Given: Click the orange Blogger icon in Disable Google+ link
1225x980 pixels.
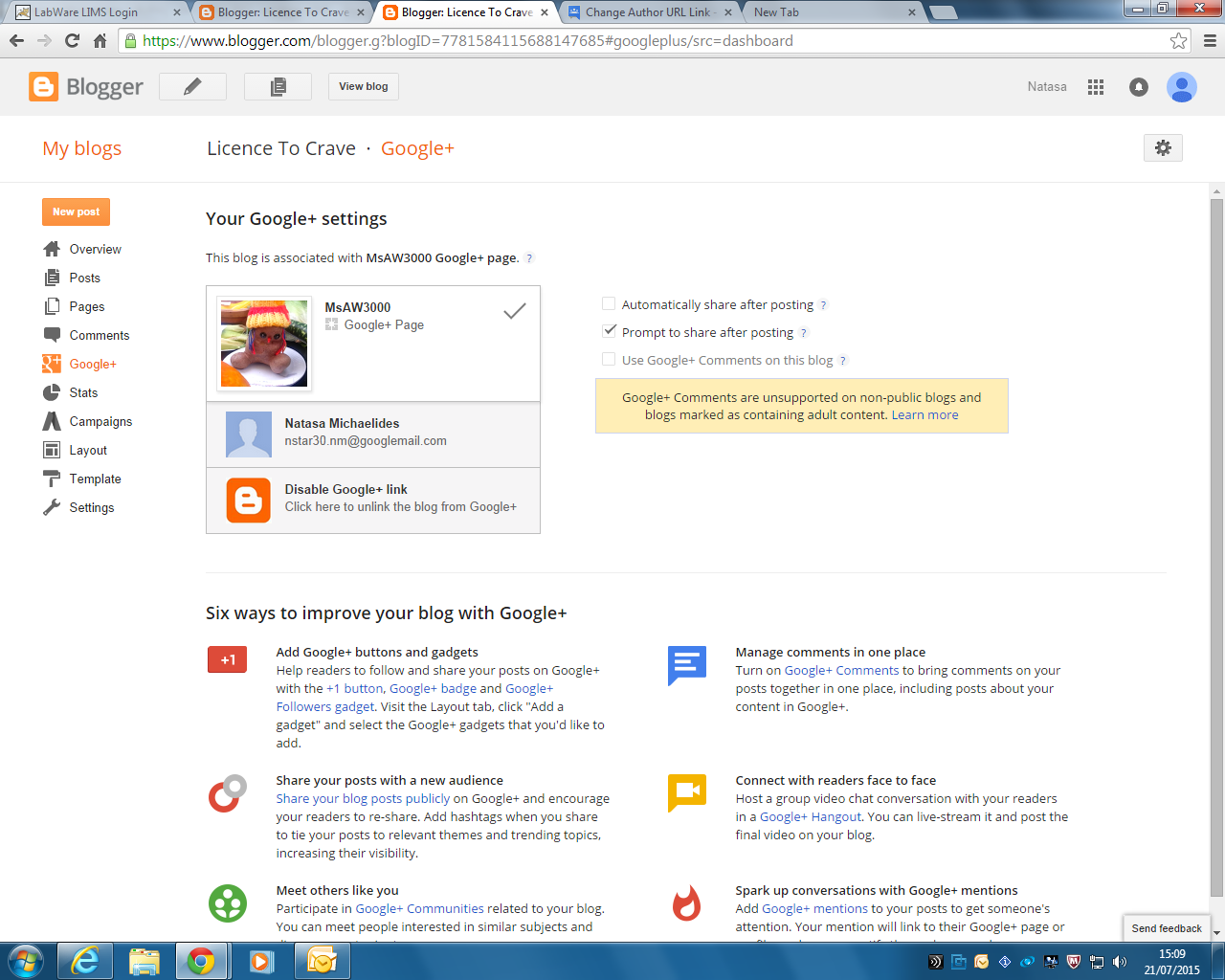Looking at the screenshot, I should [x=249, y=500].
